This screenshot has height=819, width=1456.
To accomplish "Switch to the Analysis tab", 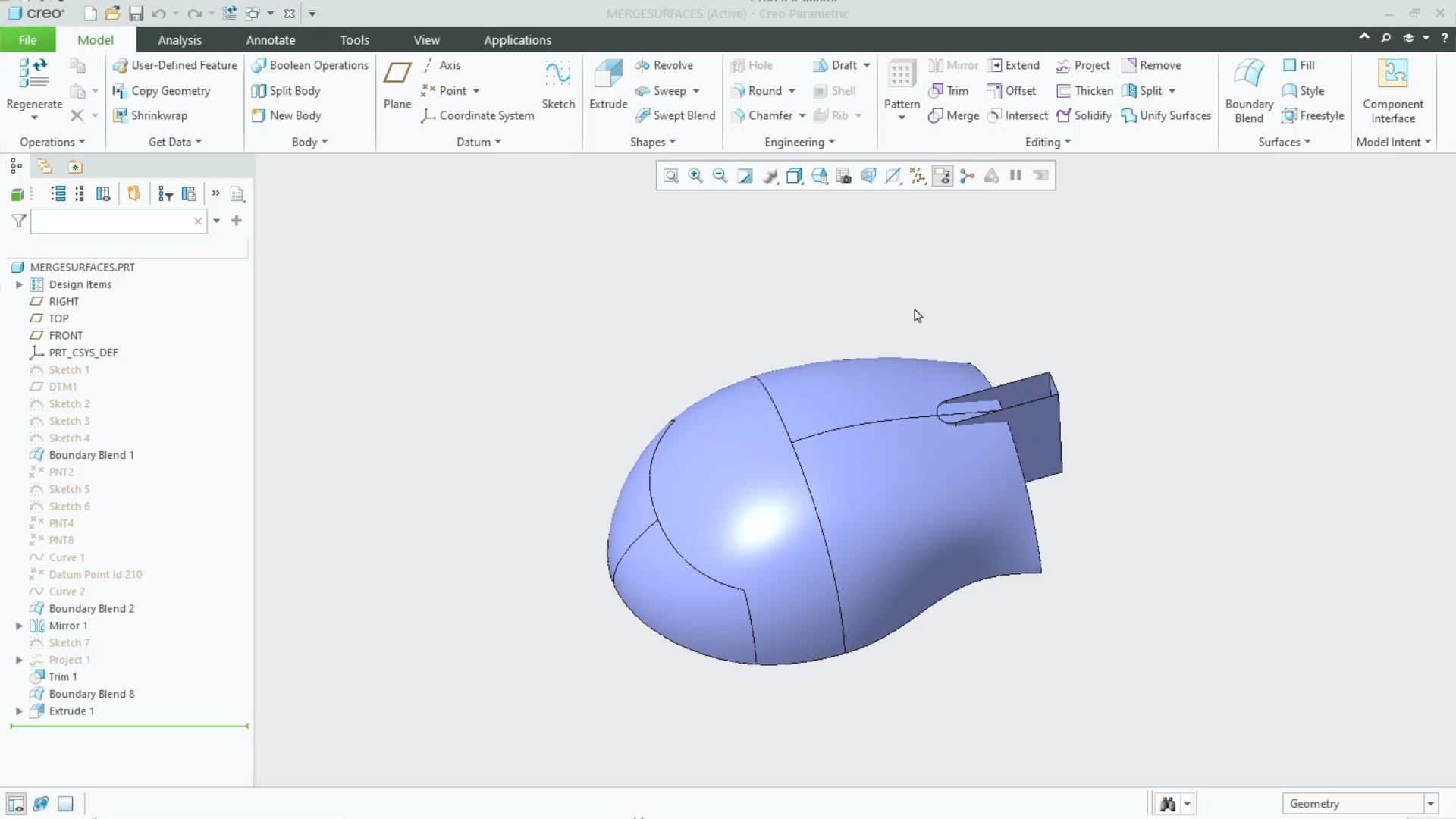I will pyautogui.click(x=180, y=39).
